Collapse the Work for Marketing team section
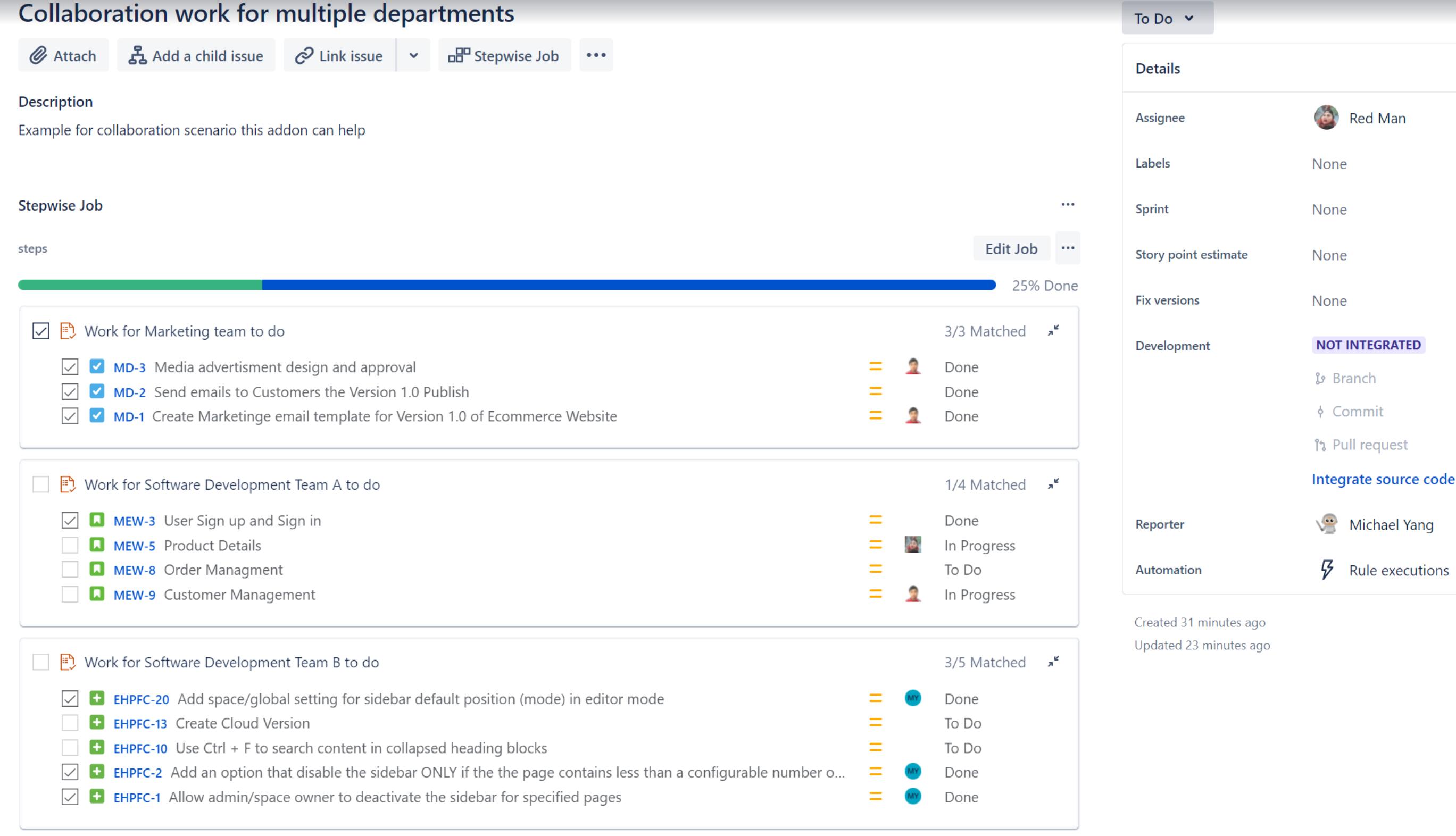This screenshot has width=1456, height=836. (1054, 331)
